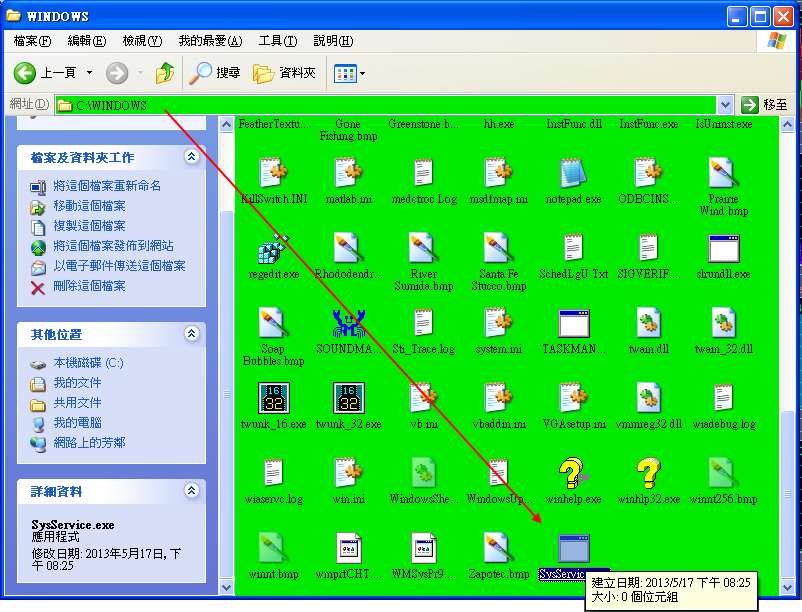Click 將這個檔案重新命名 rename link

[107, 186]
